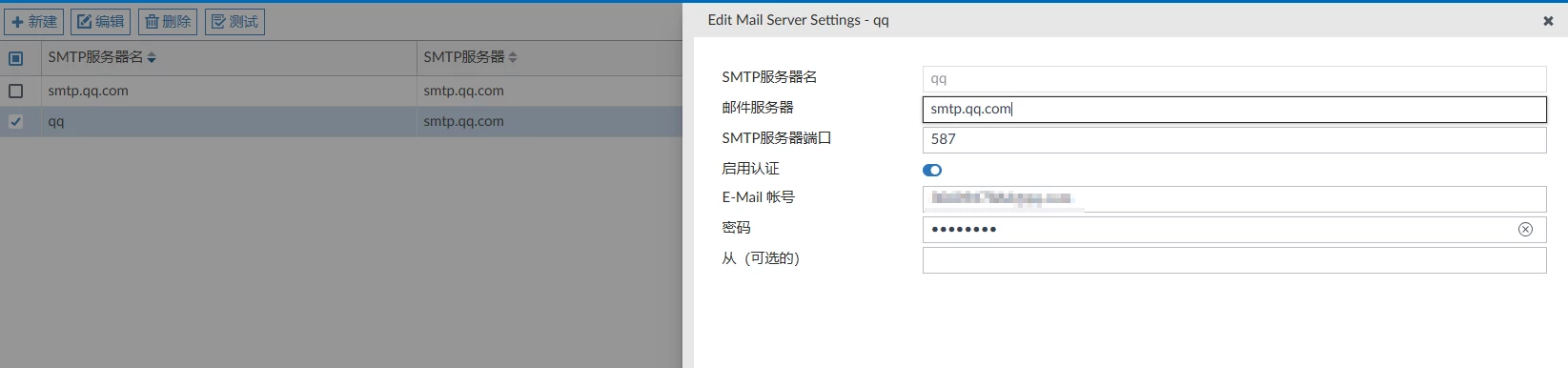Screen dimensions: 1568x368
Task: Uncheck the qq row checkbox
Action: coord(16,121)
